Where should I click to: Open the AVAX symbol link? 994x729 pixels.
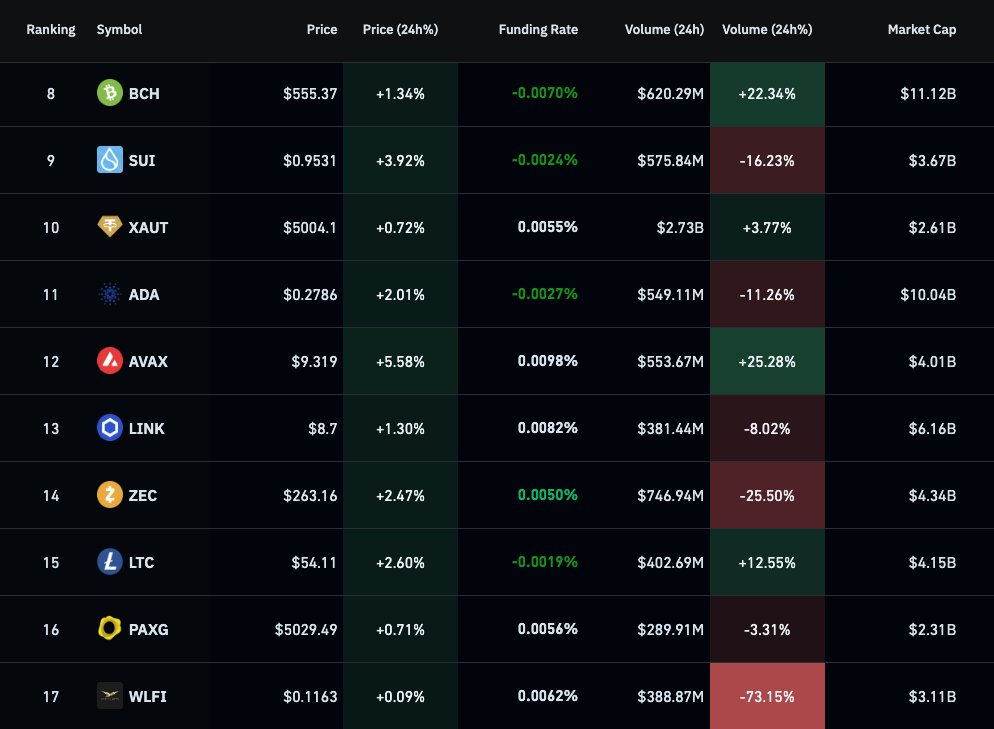point(148,361)
